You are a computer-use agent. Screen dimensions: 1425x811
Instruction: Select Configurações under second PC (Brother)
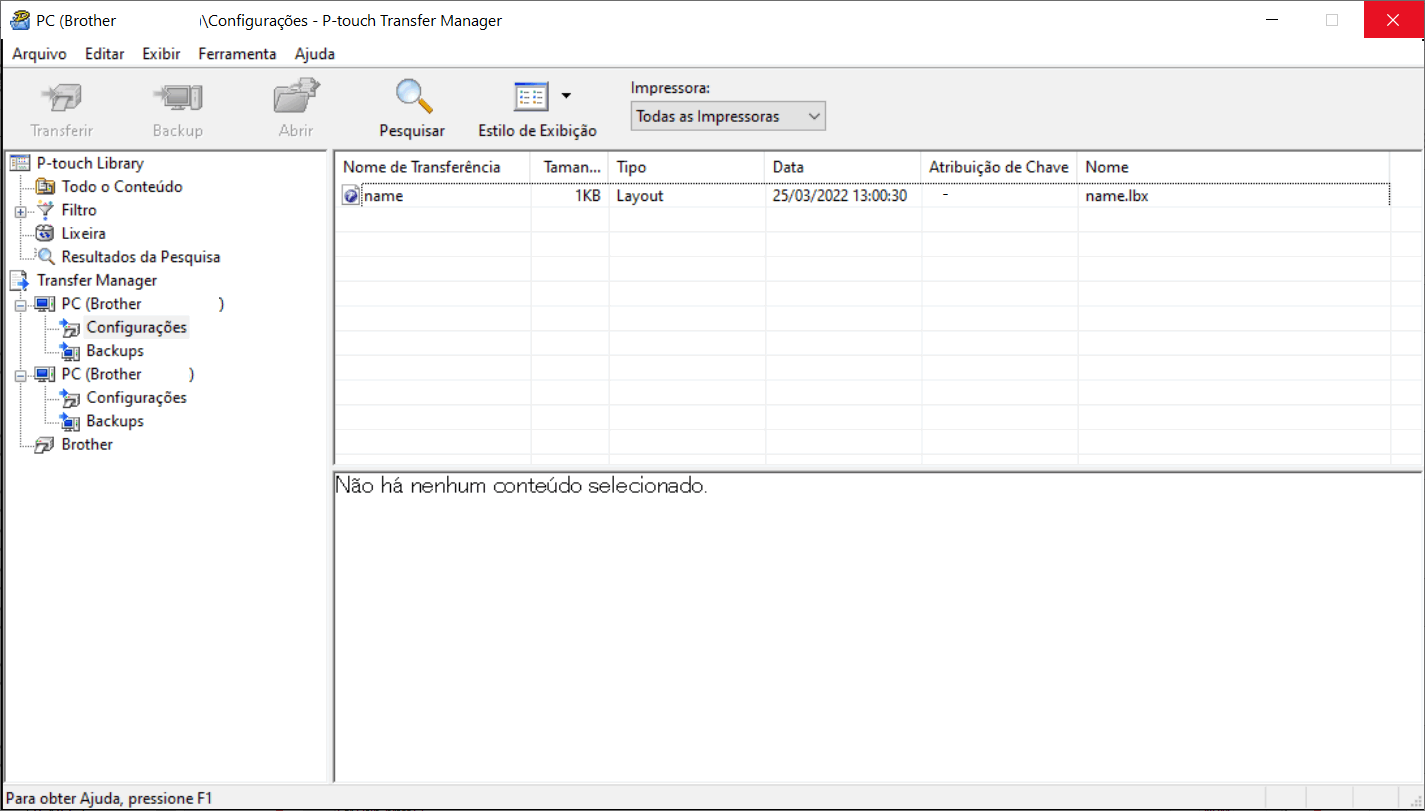136,398
